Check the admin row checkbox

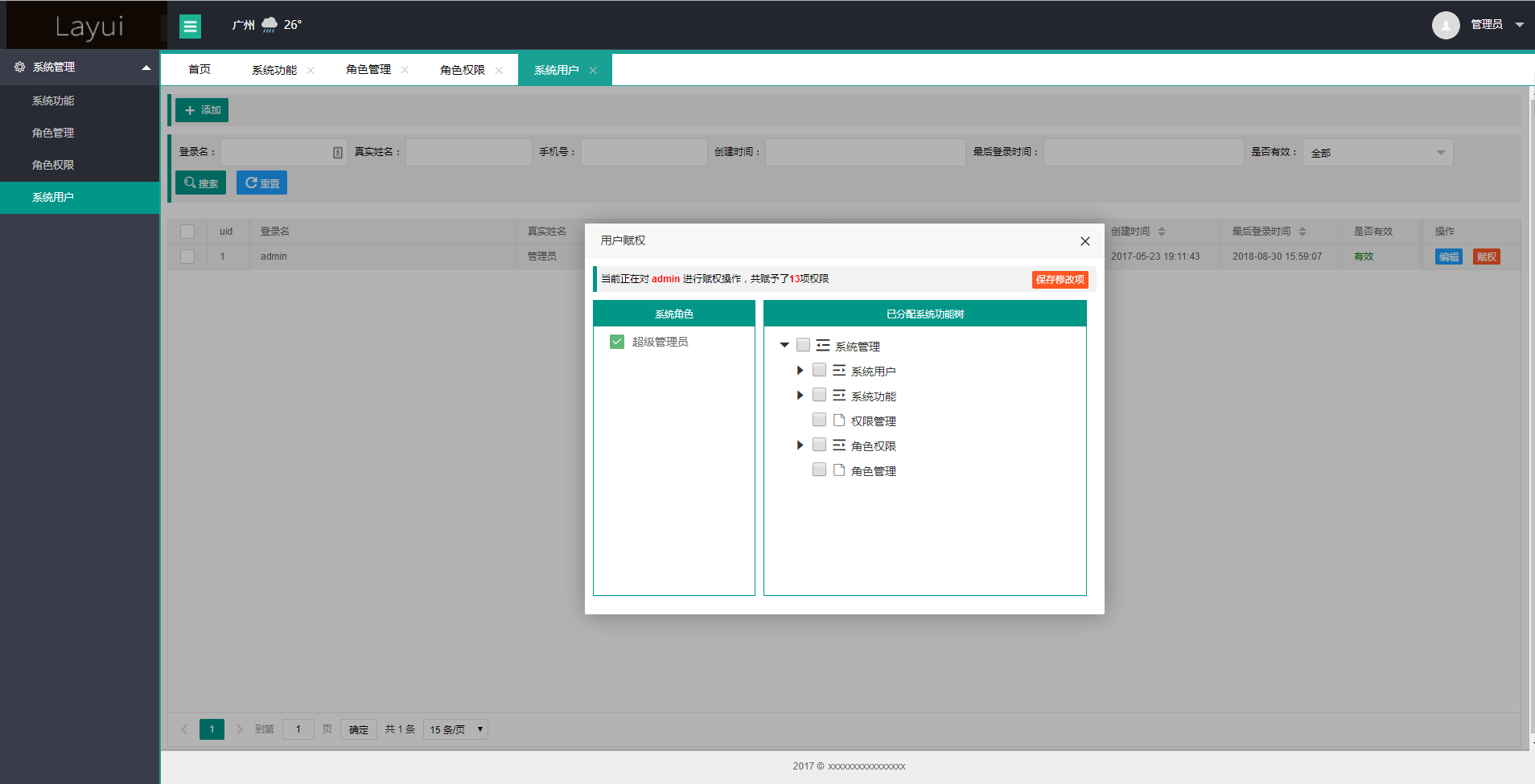[x=187, y=257]
